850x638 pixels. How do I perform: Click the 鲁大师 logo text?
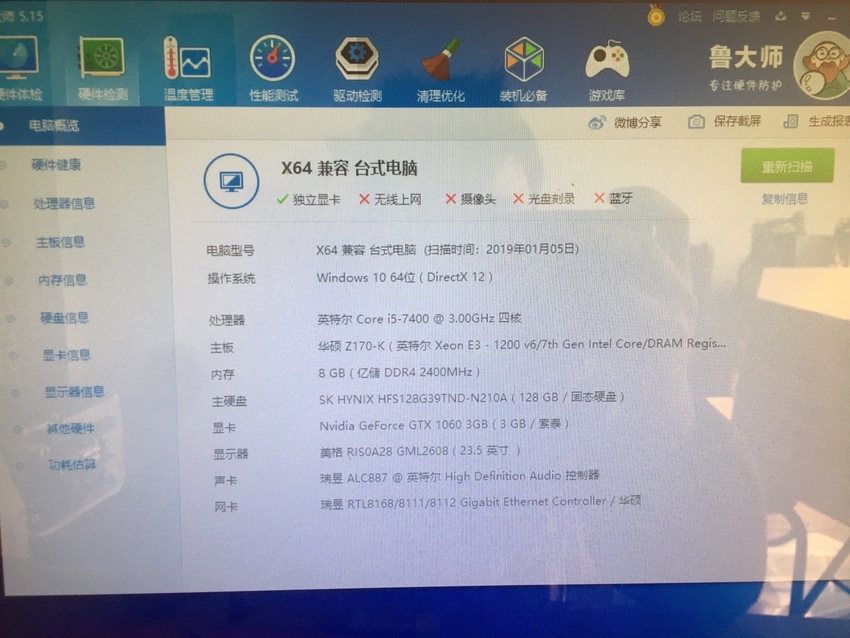tap(746, 57)
